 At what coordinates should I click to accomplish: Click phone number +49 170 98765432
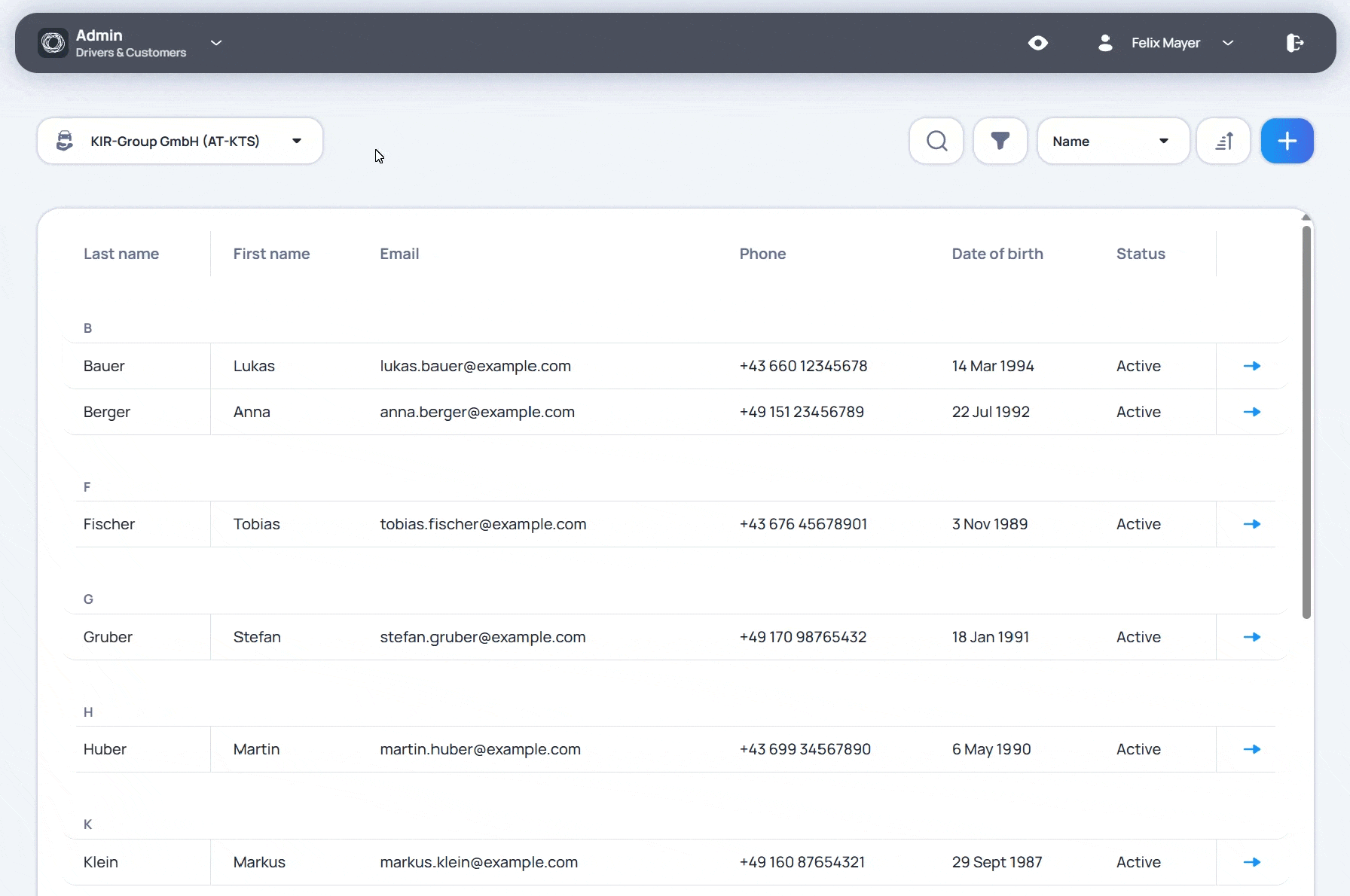point(803,637)
